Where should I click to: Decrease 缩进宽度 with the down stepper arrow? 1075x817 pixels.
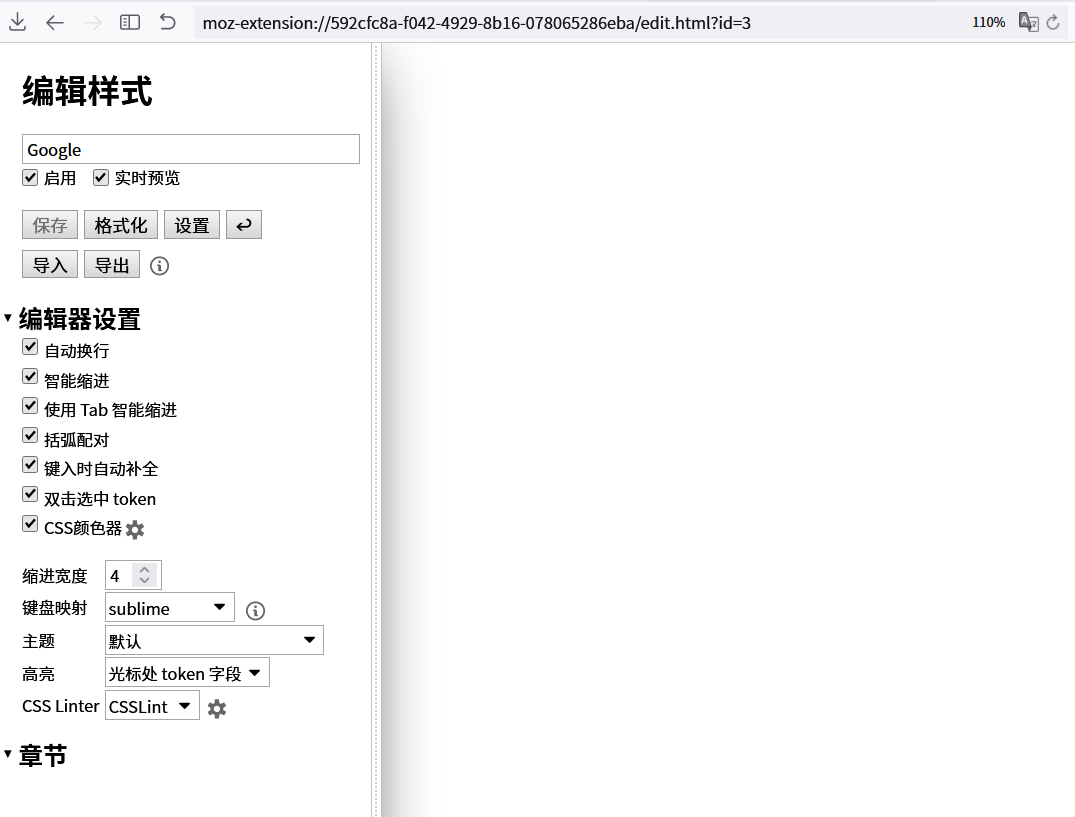coord(144,581)
